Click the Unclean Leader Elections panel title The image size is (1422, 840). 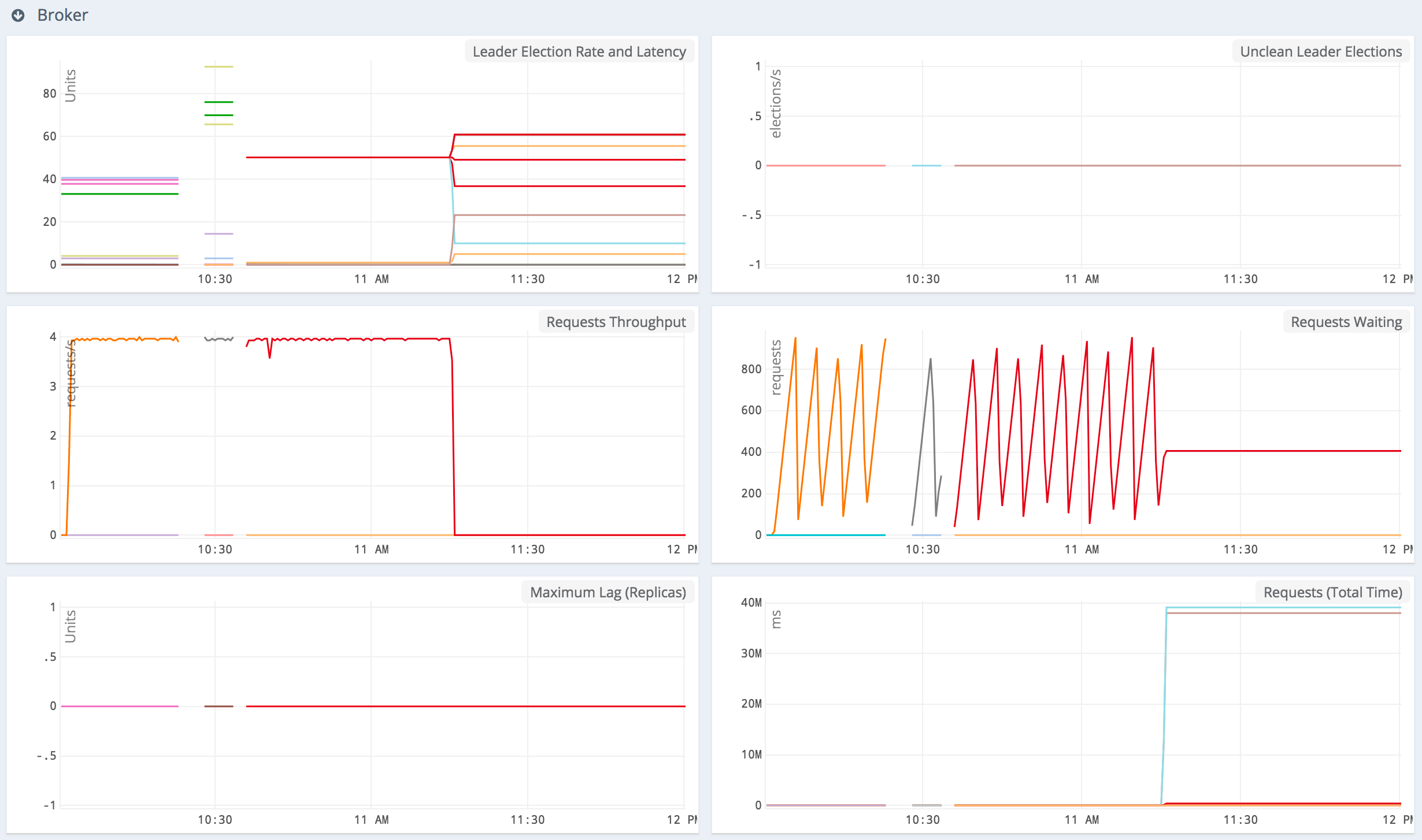(x=1321, y=51)
